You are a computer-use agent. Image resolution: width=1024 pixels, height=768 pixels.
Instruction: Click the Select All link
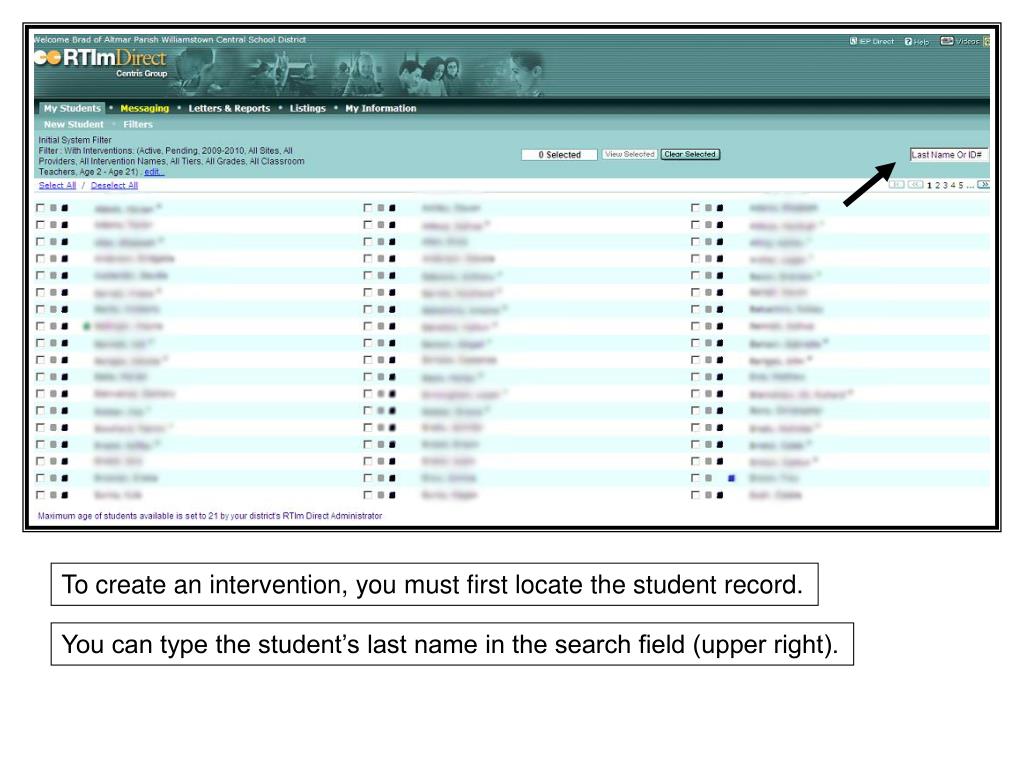tap(57, 185)
